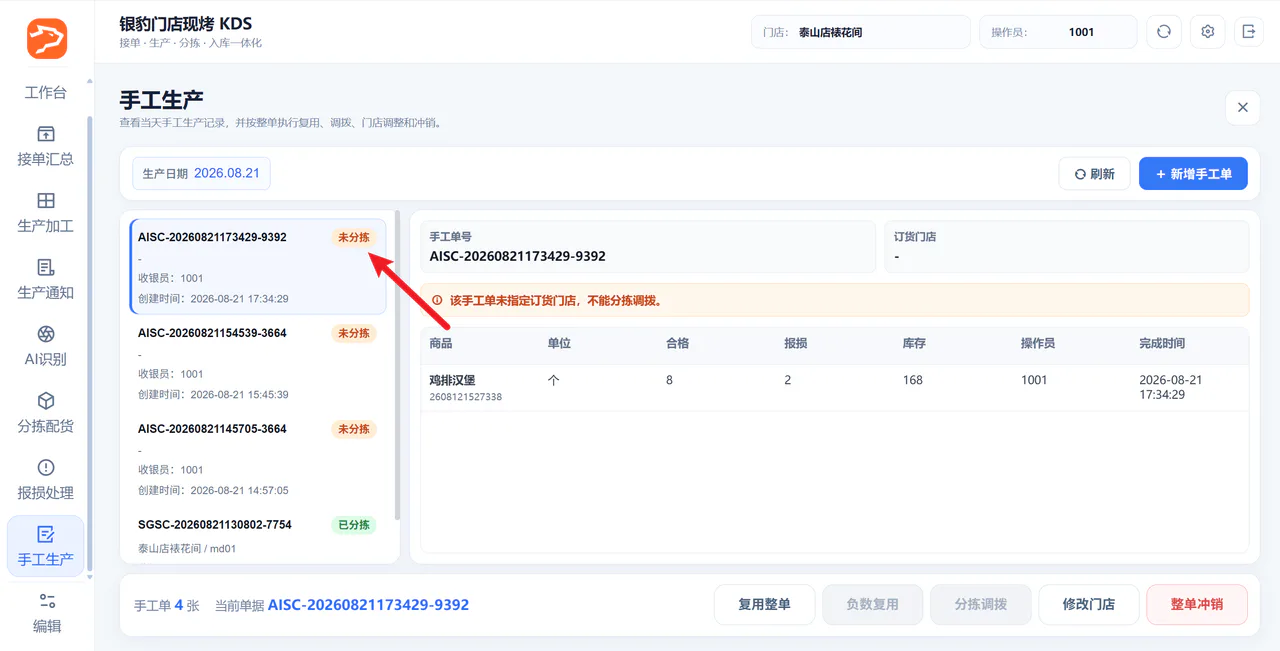Click the current order number in the footer
Viewport: 1280px width, 651px height.
pos(368,605)
